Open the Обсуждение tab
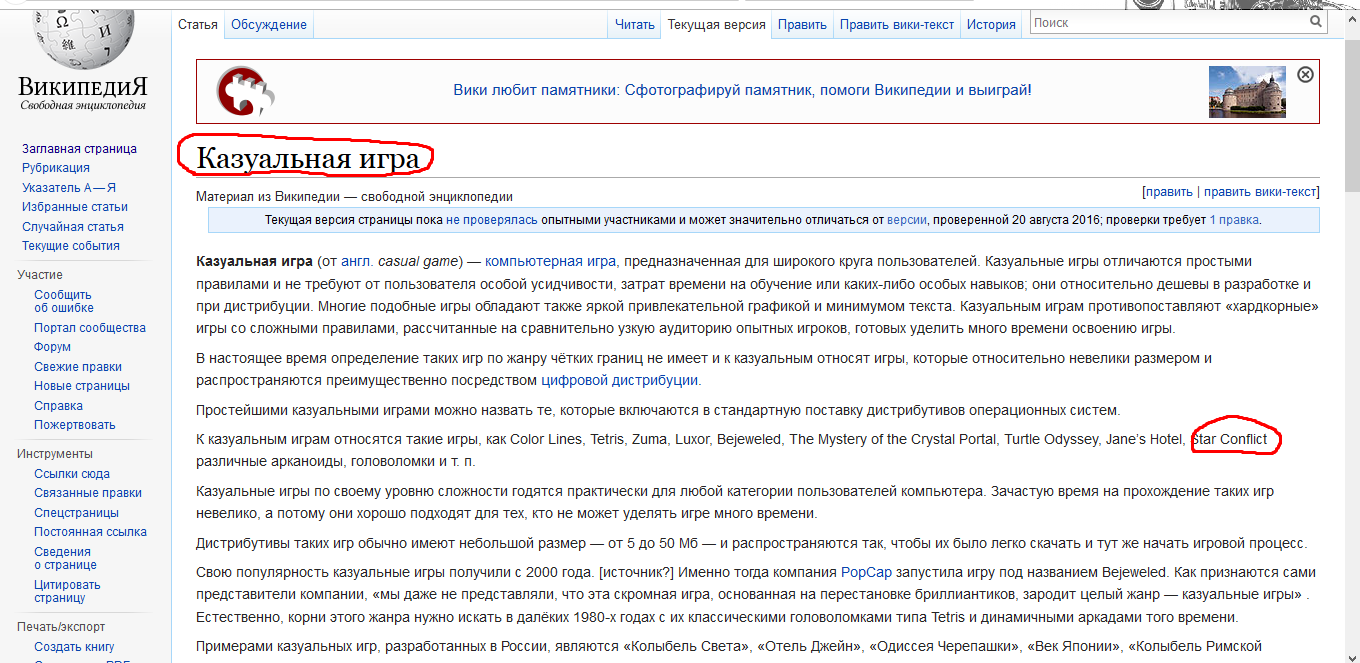 (x=269, y=25)
